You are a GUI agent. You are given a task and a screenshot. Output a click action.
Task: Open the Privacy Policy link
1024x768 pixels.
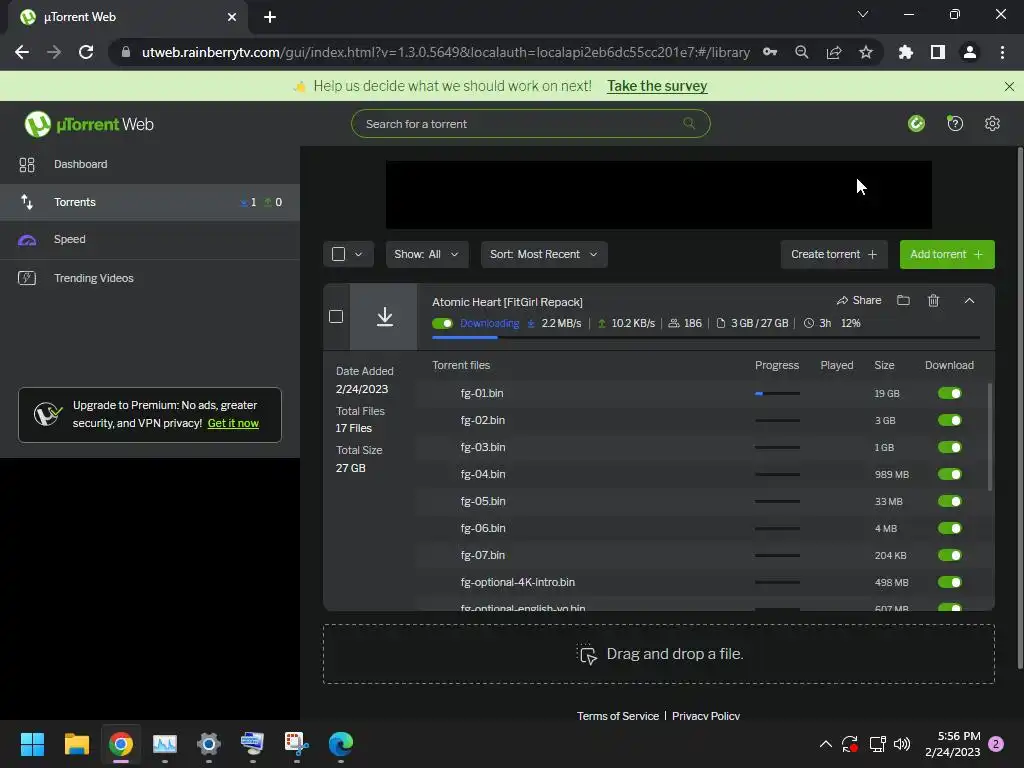(x=706, y=716)
